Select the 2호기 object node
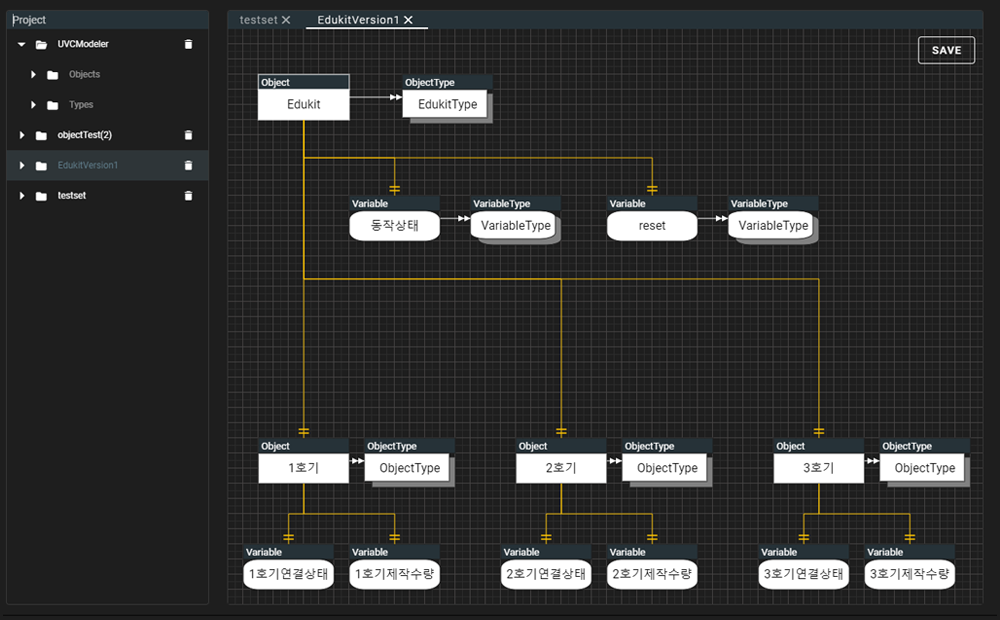Image resolution: width=1000 pixels, height=620 pixels. (561, 468)
